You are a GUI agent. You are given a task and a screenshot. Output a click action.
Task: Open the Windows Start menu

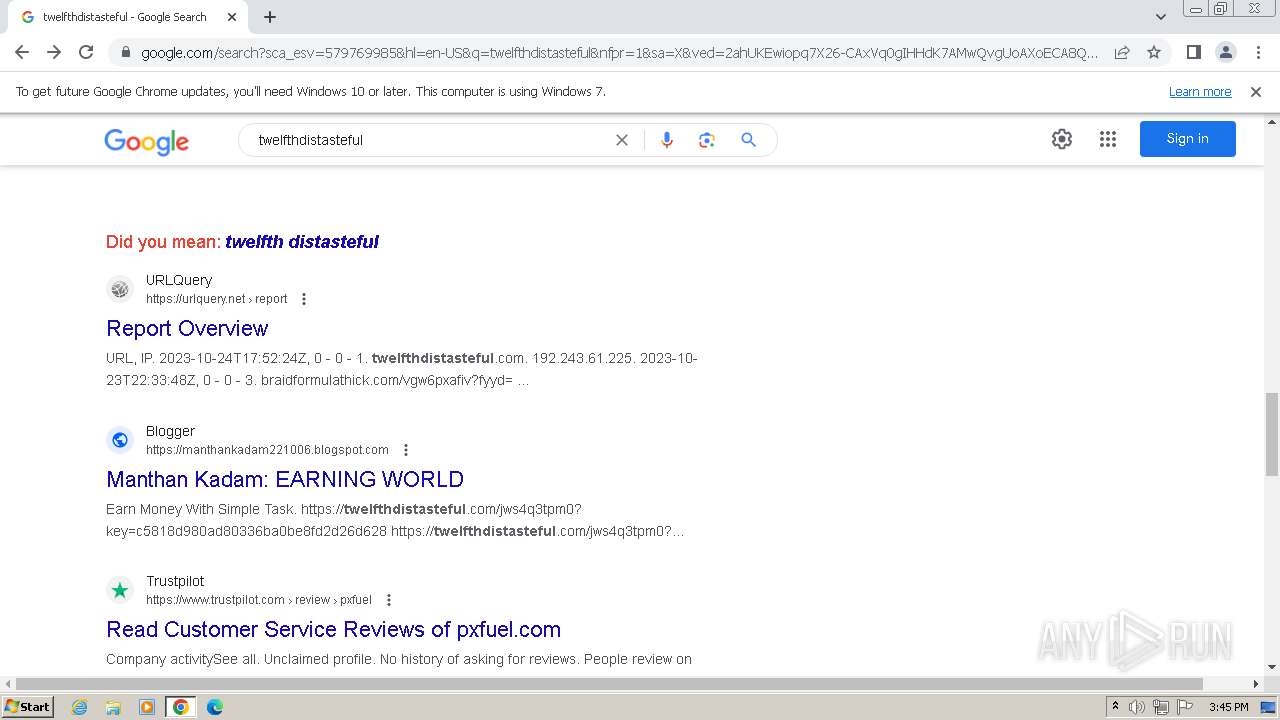click(x=28, y=707)
